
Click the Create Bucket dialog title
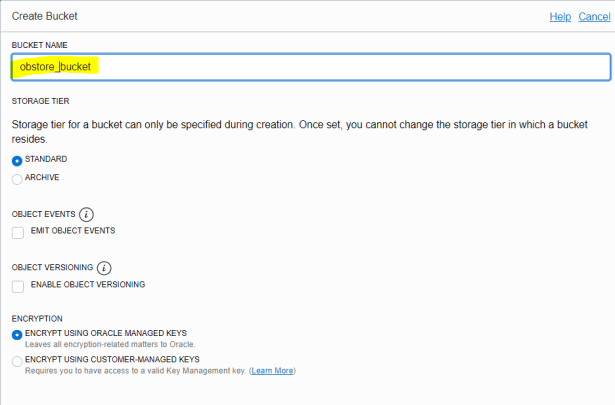pos(45,17)
